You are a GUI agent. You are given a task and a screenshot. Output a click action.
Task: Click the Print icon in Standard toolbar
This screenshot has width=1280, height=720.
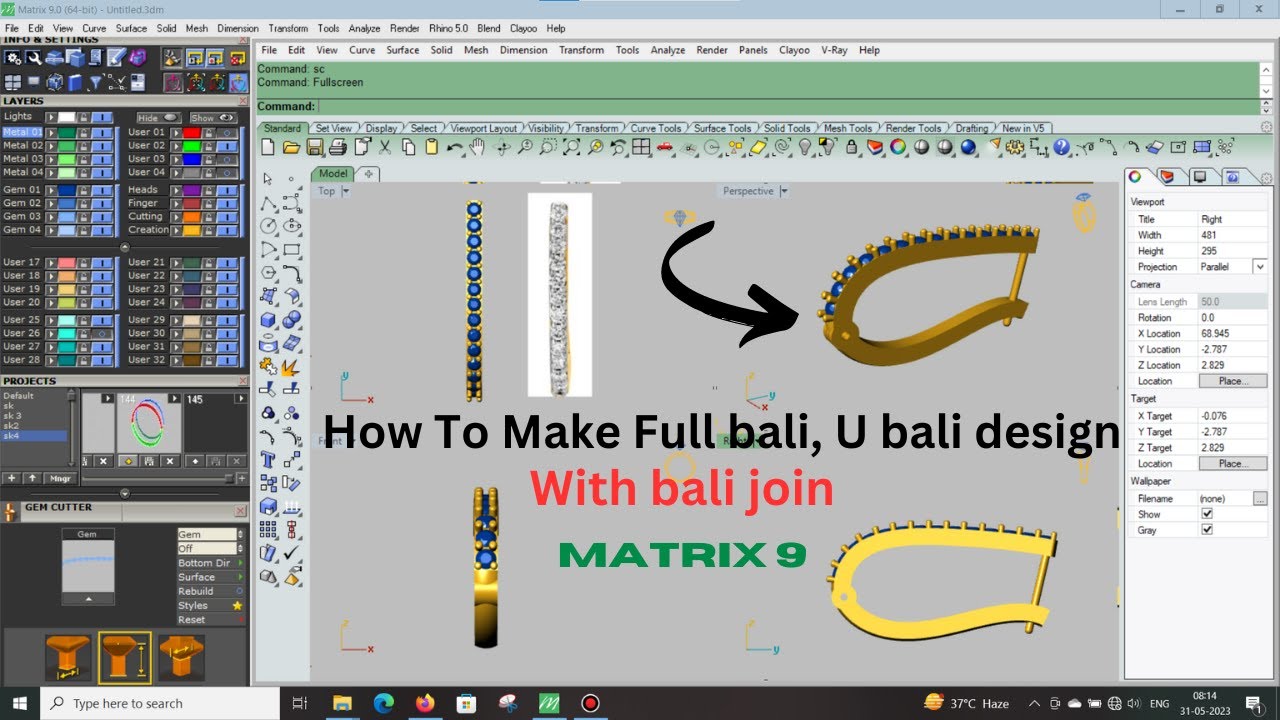[x=337, y=147]
